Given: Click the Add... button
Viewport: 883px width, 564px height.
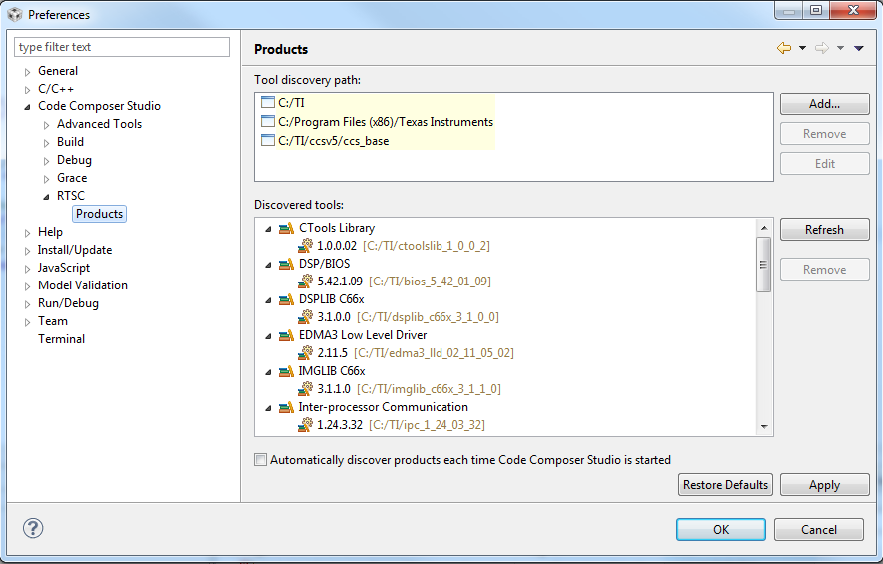Looking at the screenshot, I should [x=824, y=104].
